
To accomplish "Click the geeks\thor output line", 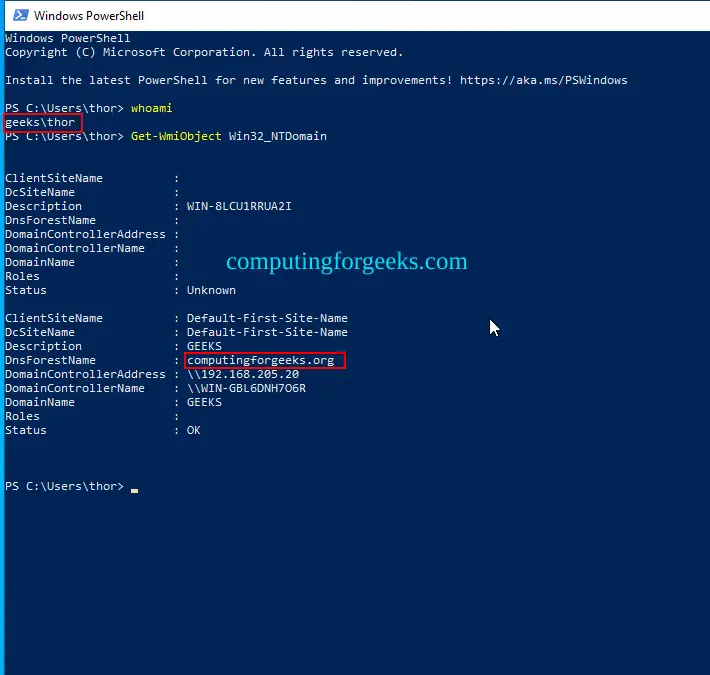I will click(40, 122).
